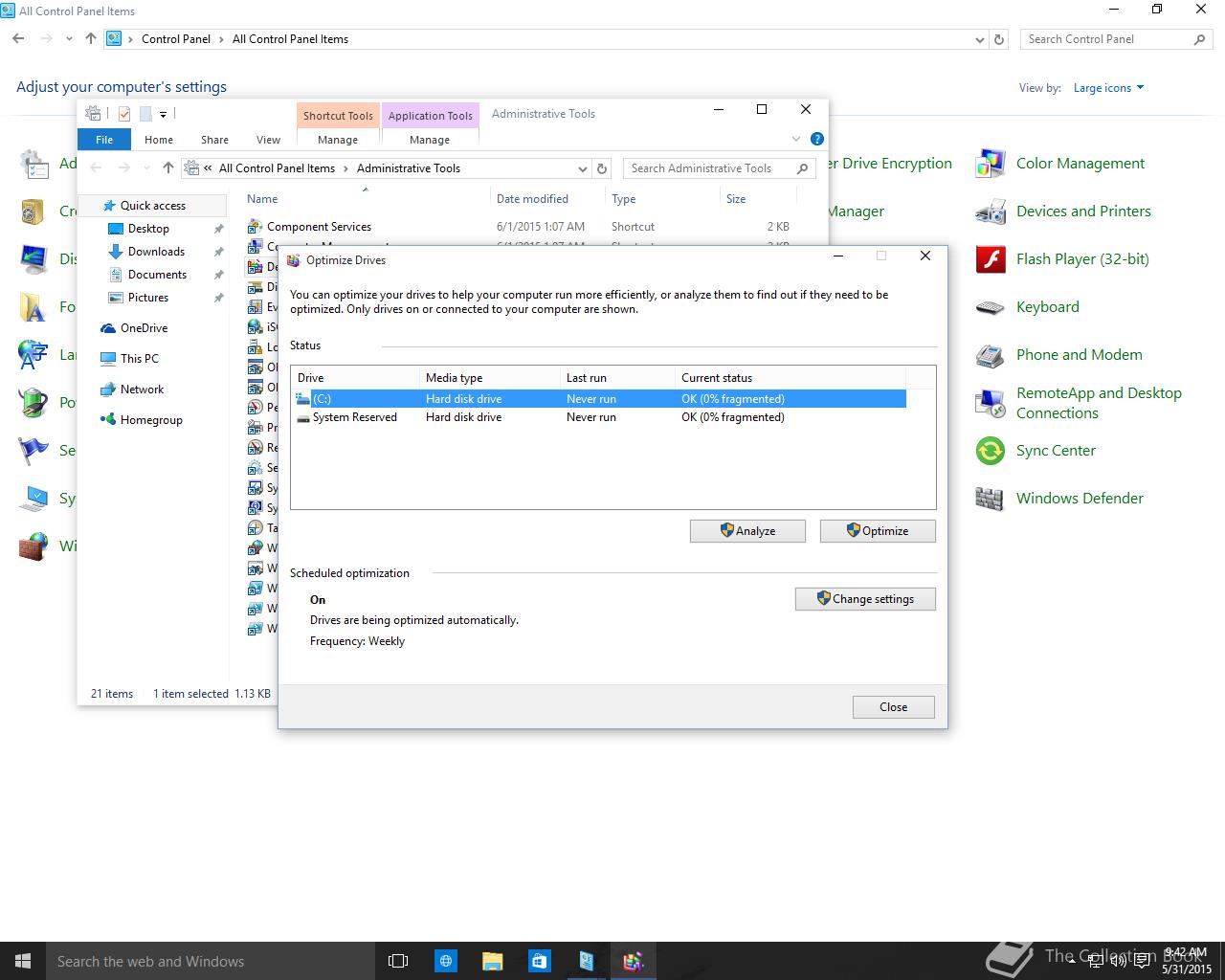Click the Search Control Panel field
1225x980 pixels.
coord(1116,39)
